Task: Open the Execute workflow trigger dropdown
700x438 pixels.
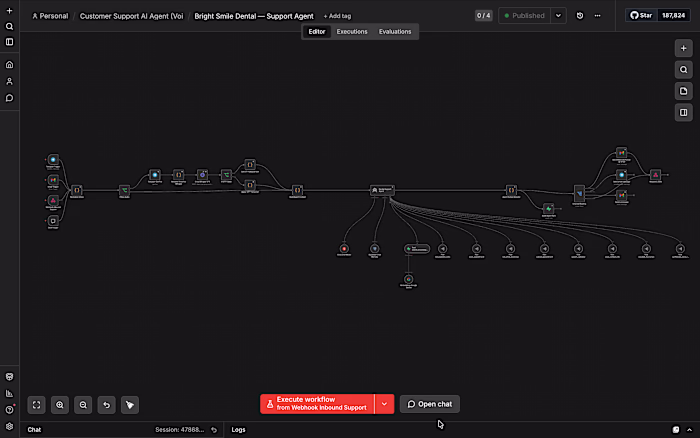Action: pyautogui.click(x=384, y=404)
